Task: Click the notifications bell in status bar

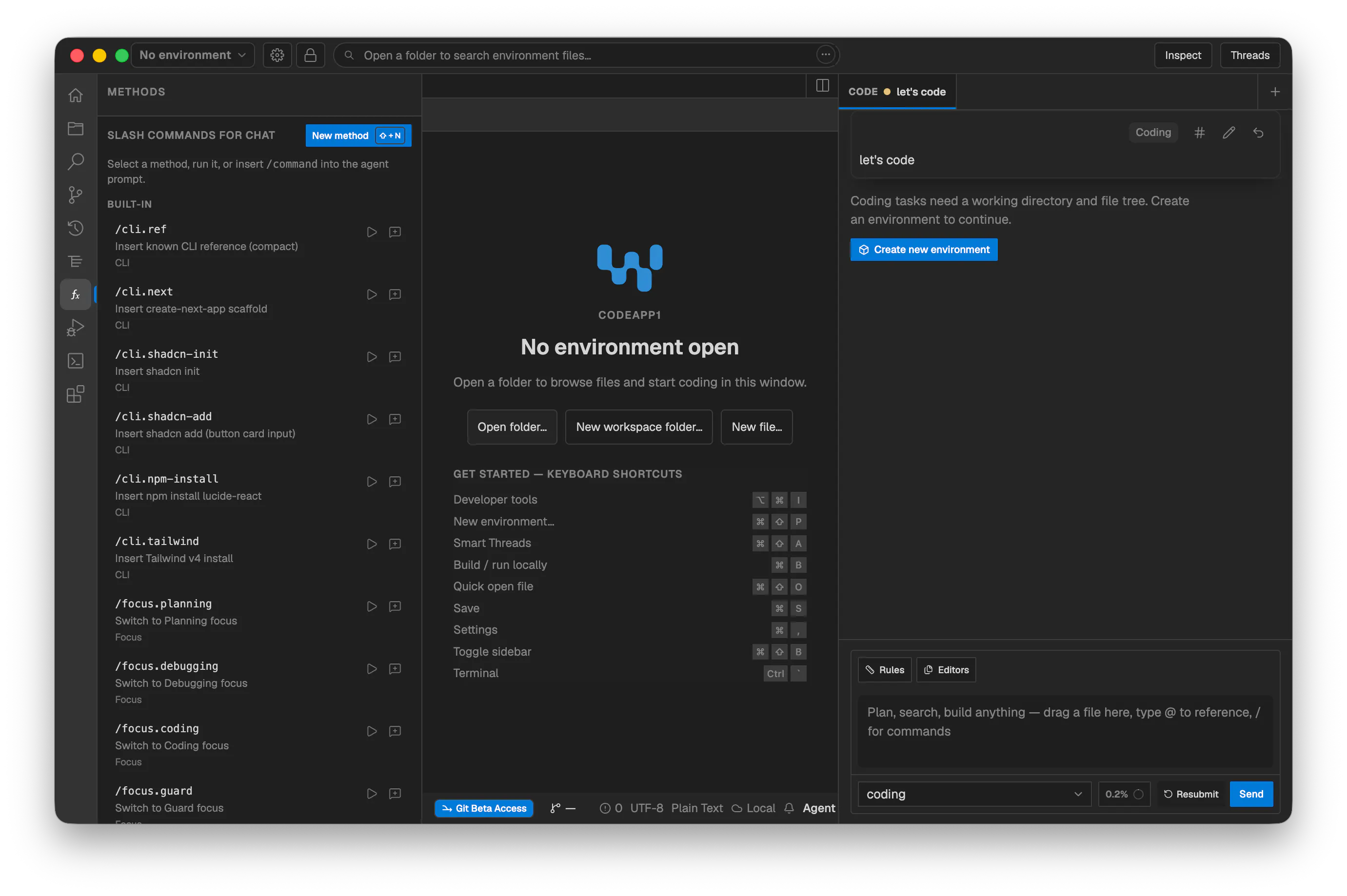Action: (789, 808)
